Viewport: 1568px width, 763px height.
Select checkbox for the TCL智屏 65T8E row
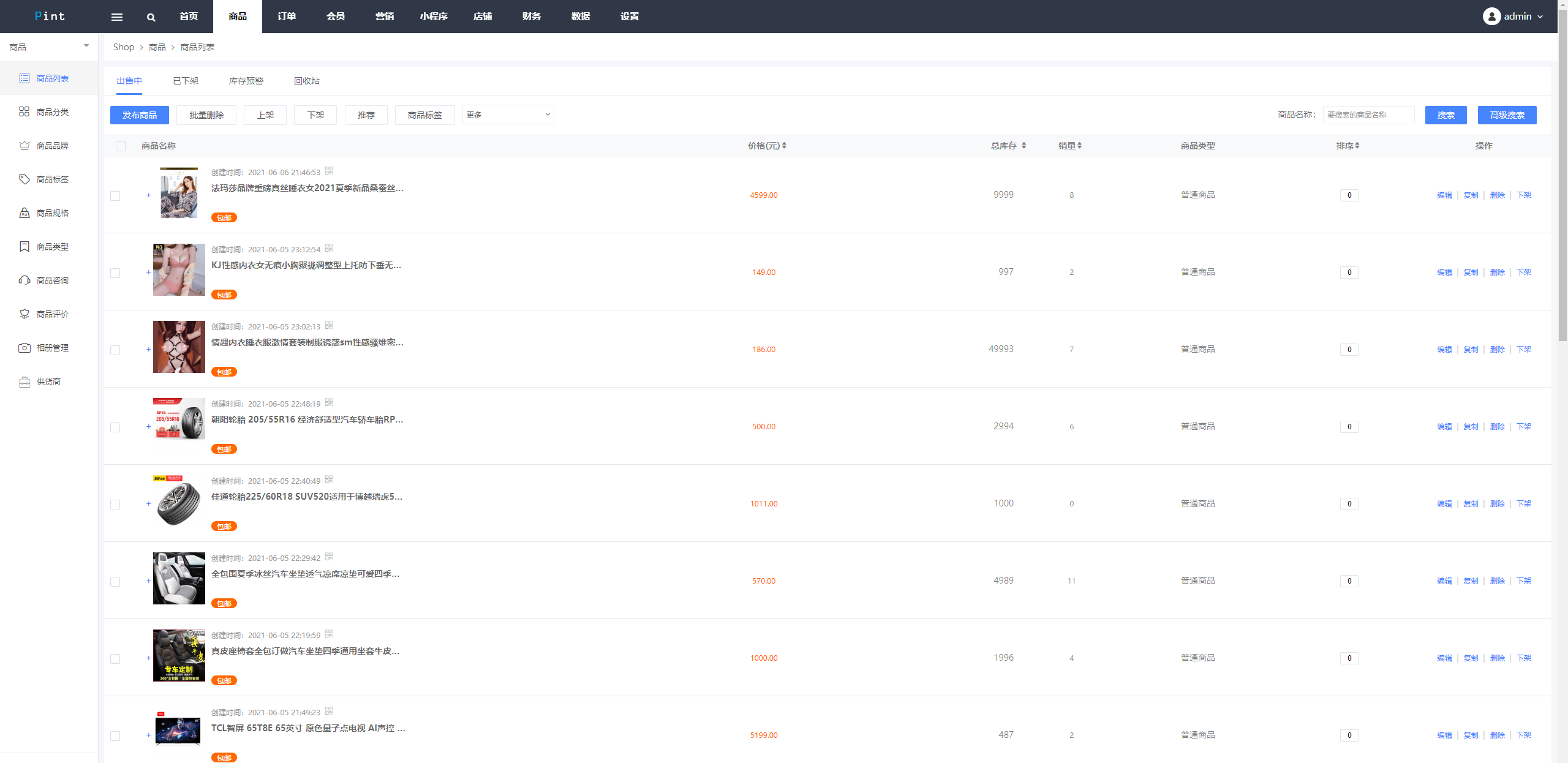point(115,735)
